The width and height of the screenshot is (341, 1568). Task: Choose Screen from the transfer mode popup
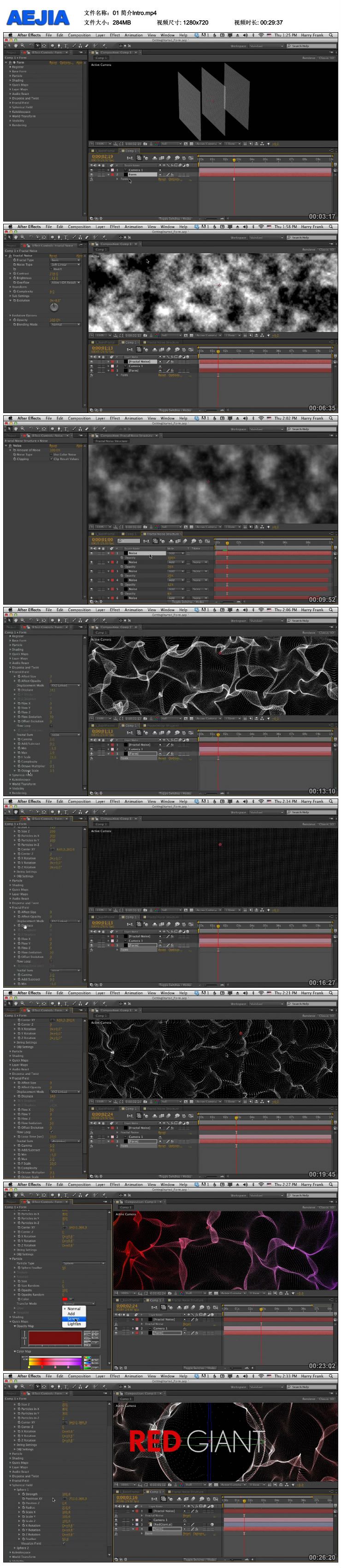coord(73,1318)
